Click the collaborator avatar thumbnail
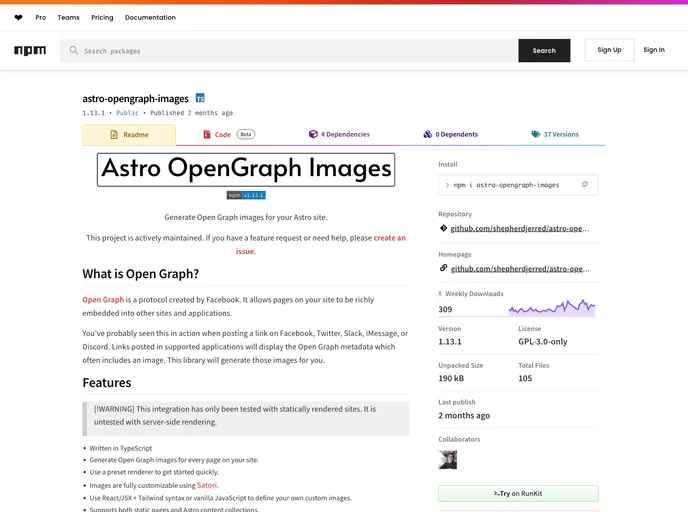 click(448, 460)
